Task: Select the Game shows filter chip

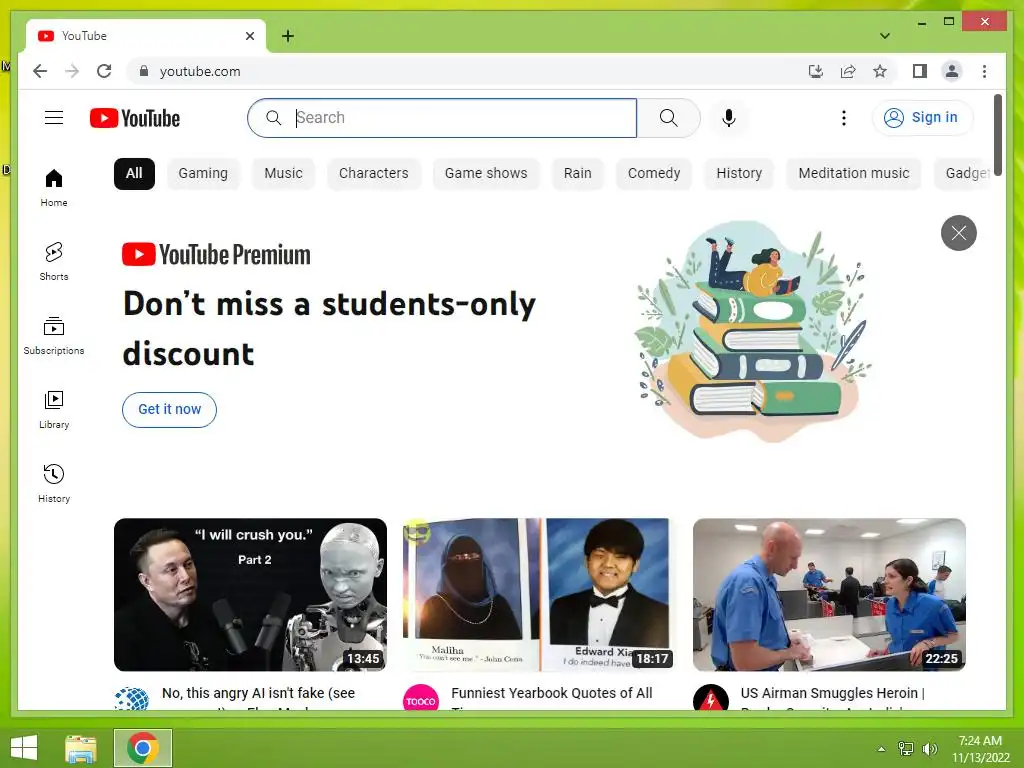Action: point(486,174)
